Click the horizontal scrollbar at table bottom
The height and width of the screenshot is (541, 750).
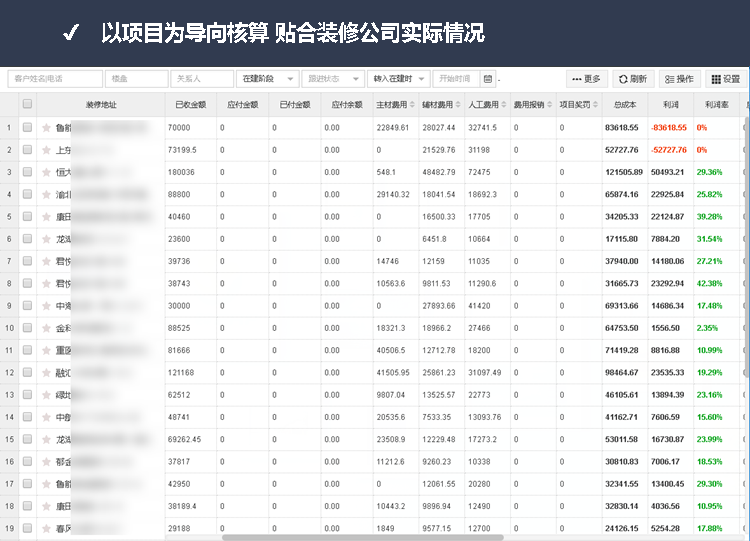(x=363, y=538)
